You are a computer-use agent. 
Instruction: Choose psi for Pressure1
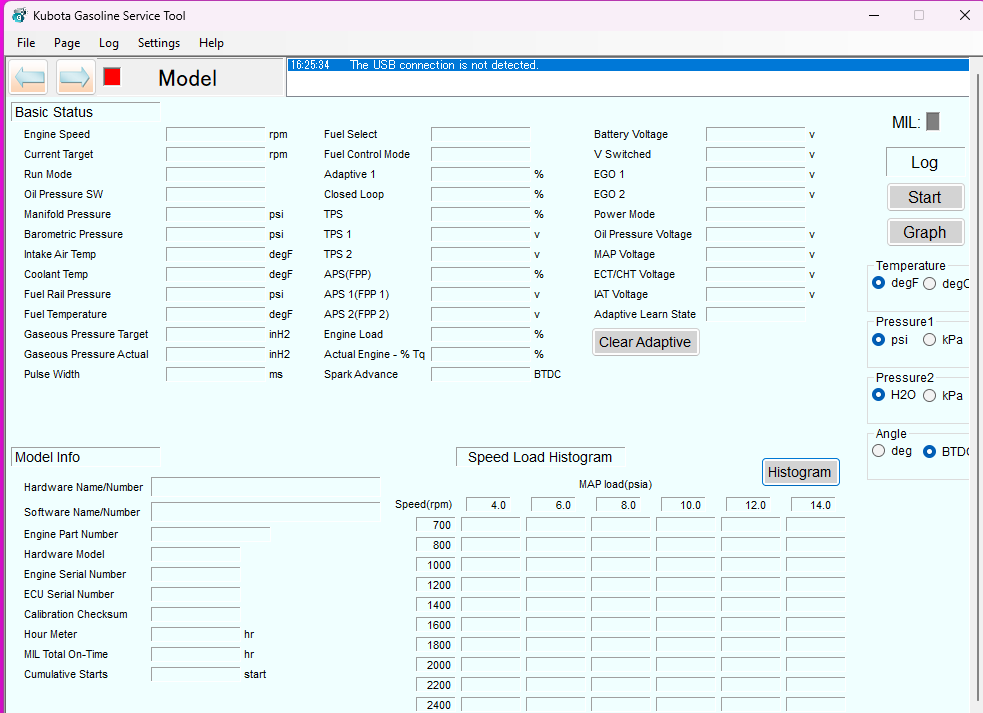[878, 339]
